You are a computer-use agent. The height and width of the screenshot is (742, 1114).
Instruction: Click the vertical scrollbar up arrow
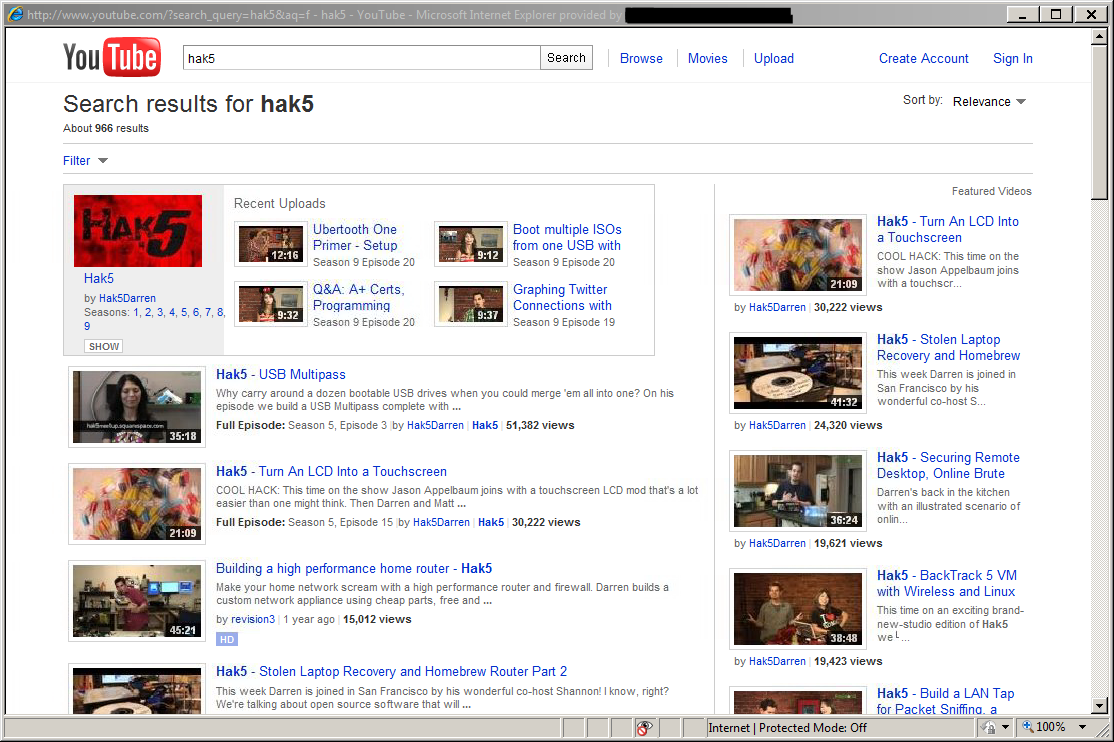pos(1099,35)
